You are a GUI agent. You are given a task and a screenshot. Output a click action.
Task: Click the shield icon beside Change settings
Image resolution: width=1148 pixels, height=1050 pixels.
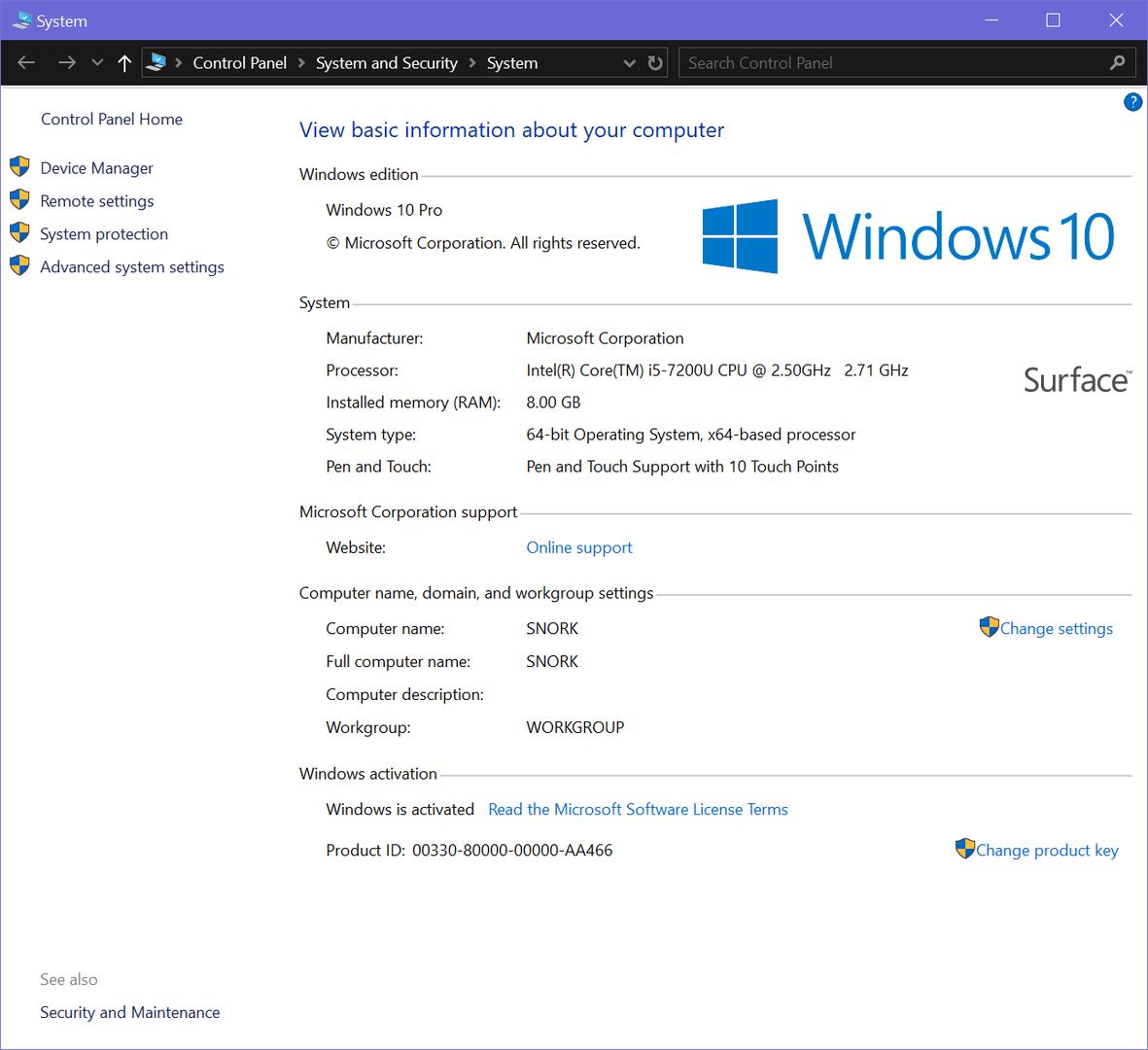[989, 627]
